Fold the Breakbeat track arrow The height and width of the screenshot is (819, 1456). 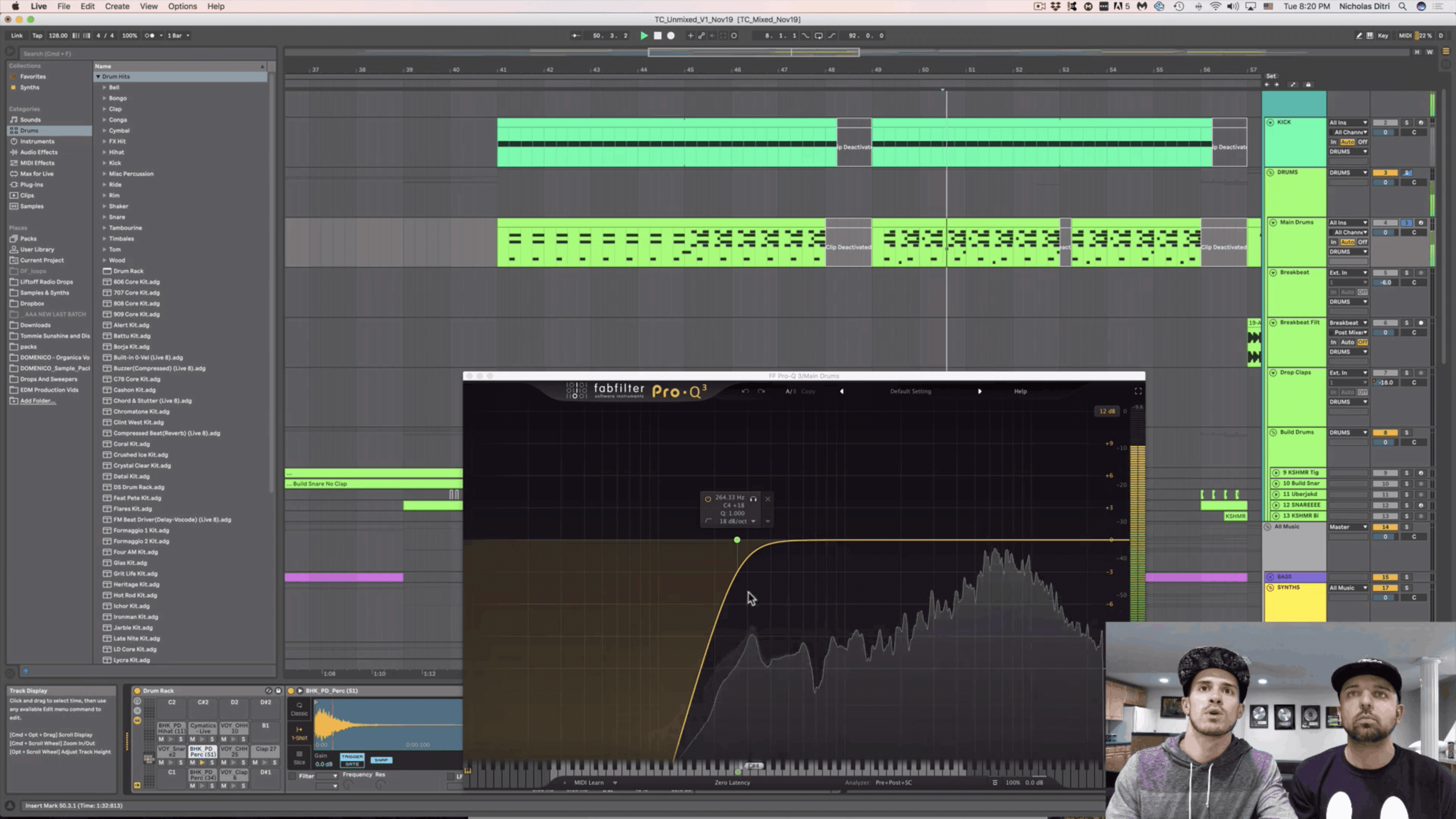pos(1273,272)
